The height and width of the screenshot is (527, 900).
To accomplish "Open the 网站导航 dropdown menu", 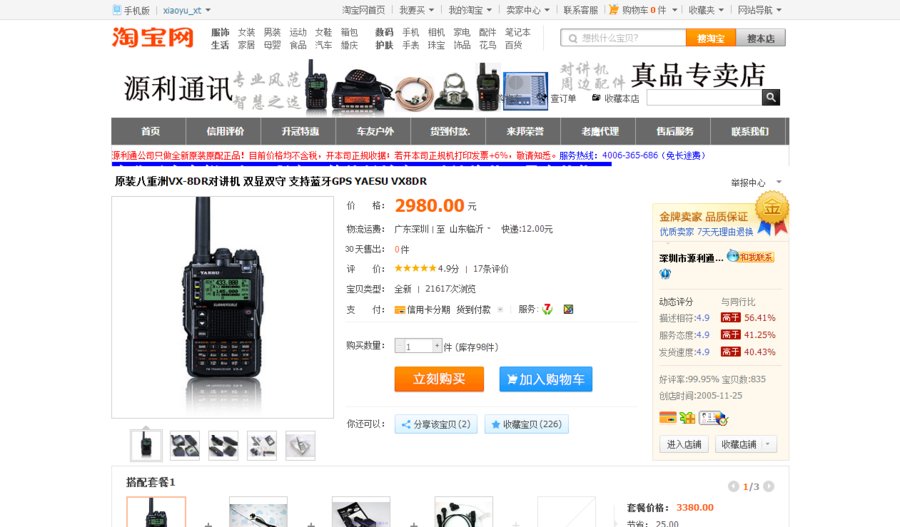I will coord(759,10).
